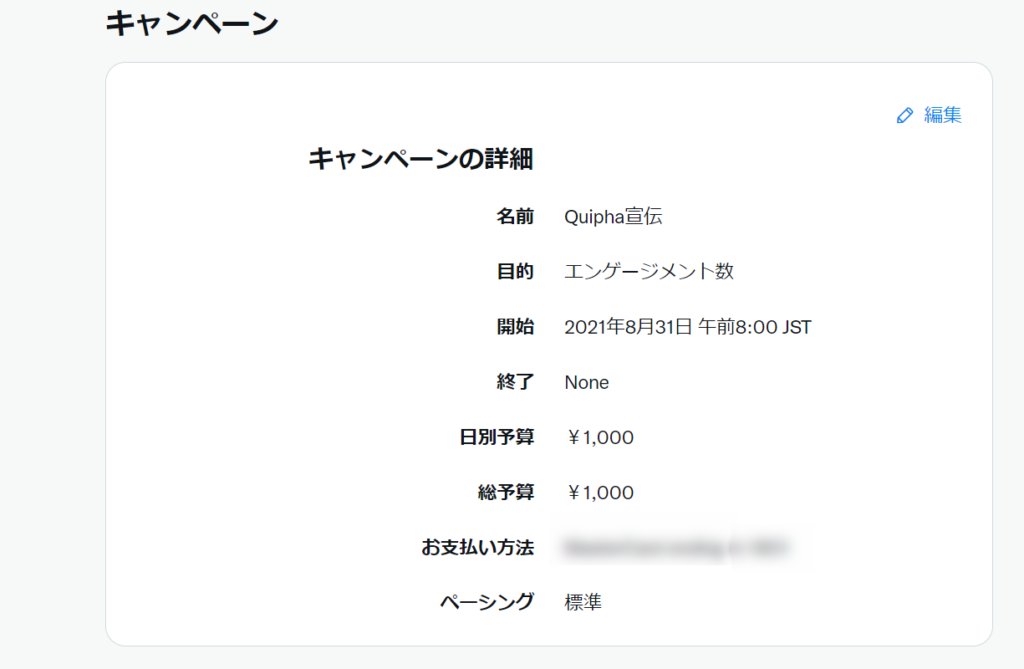Select the キャンペーンの詳細 section title
This screenshot has height=669, width=1024.
421,159
